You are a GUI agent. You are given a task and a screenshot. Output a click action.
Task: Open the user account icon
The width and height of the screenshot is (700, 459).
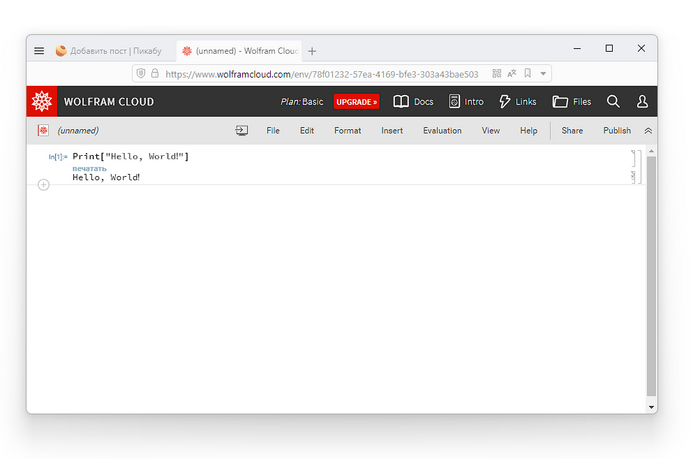(642, 101)
